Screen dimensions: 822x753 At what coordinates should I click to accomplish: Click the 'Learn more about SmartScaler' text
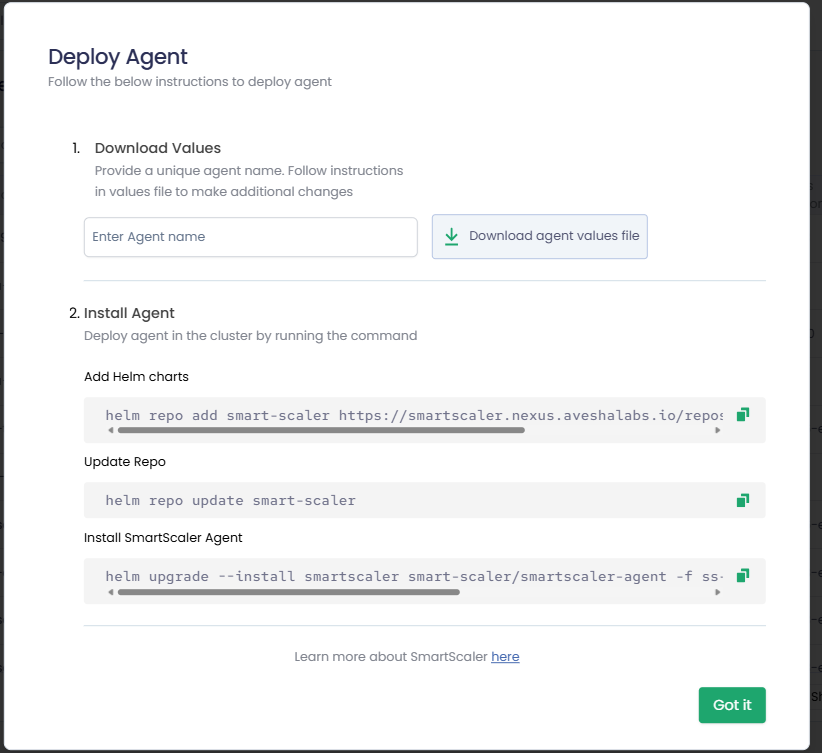(x=391, y=657)
